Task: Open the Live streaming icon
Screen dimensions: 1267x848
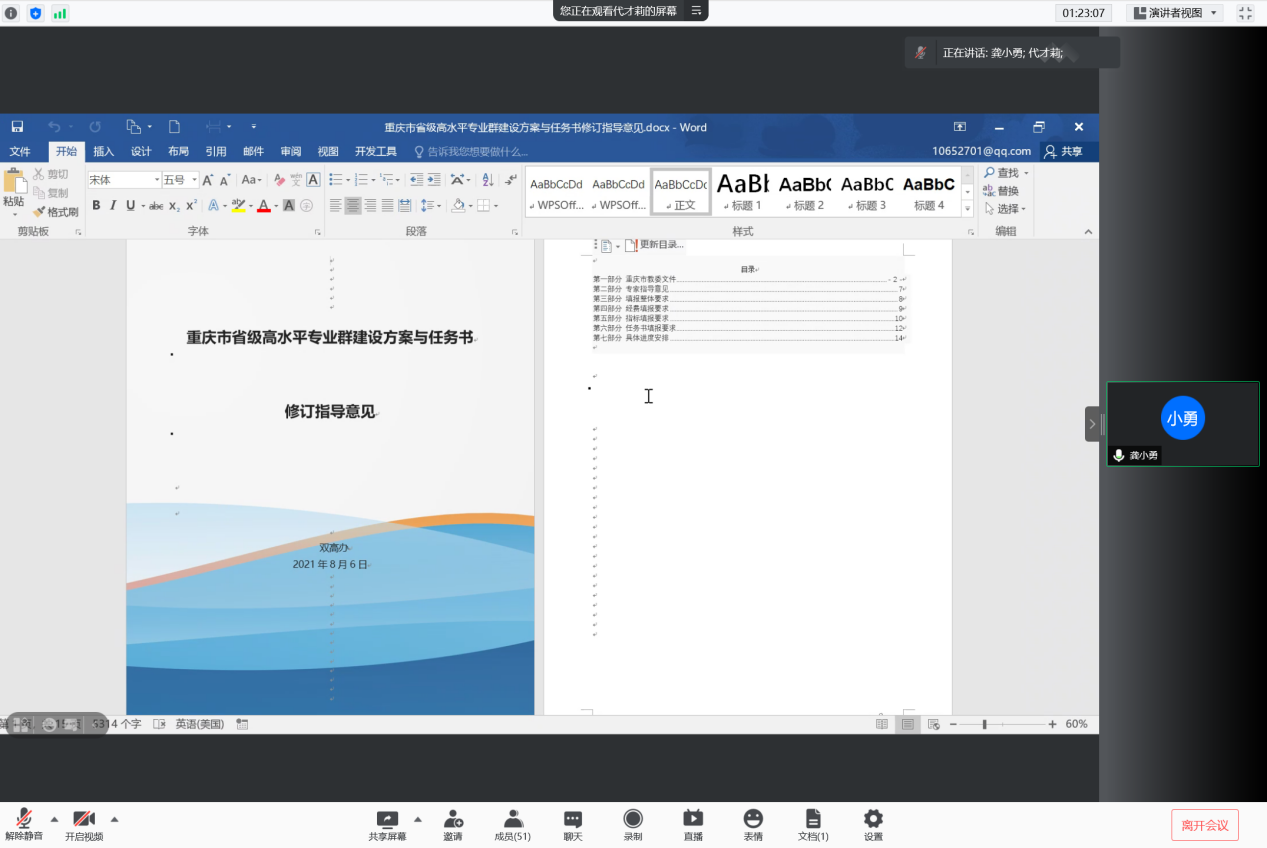Action: tap(693, 819)
